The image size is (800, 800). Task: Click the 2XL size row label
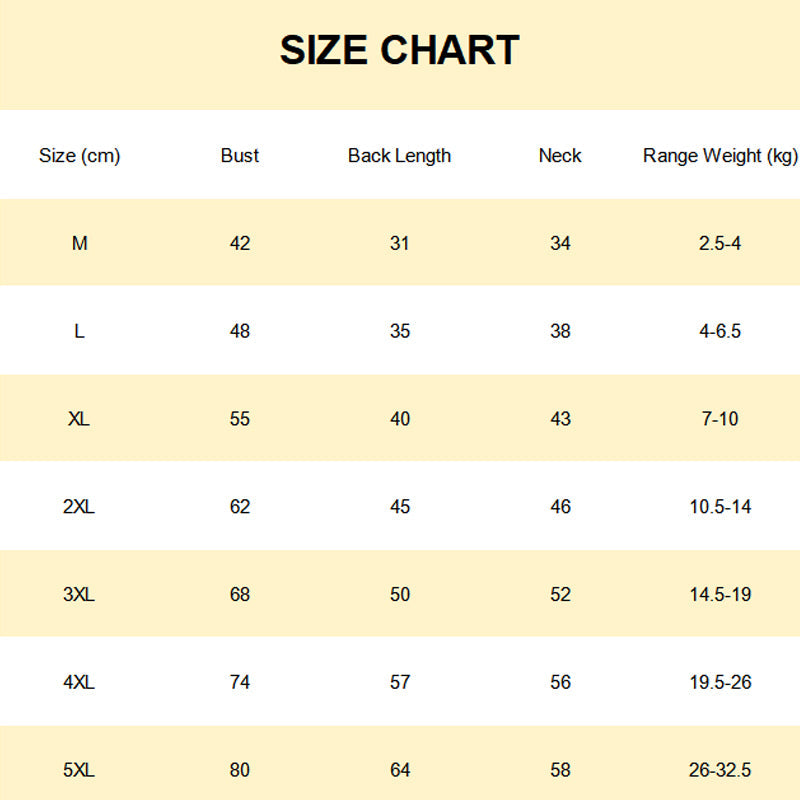click(79, 507)
